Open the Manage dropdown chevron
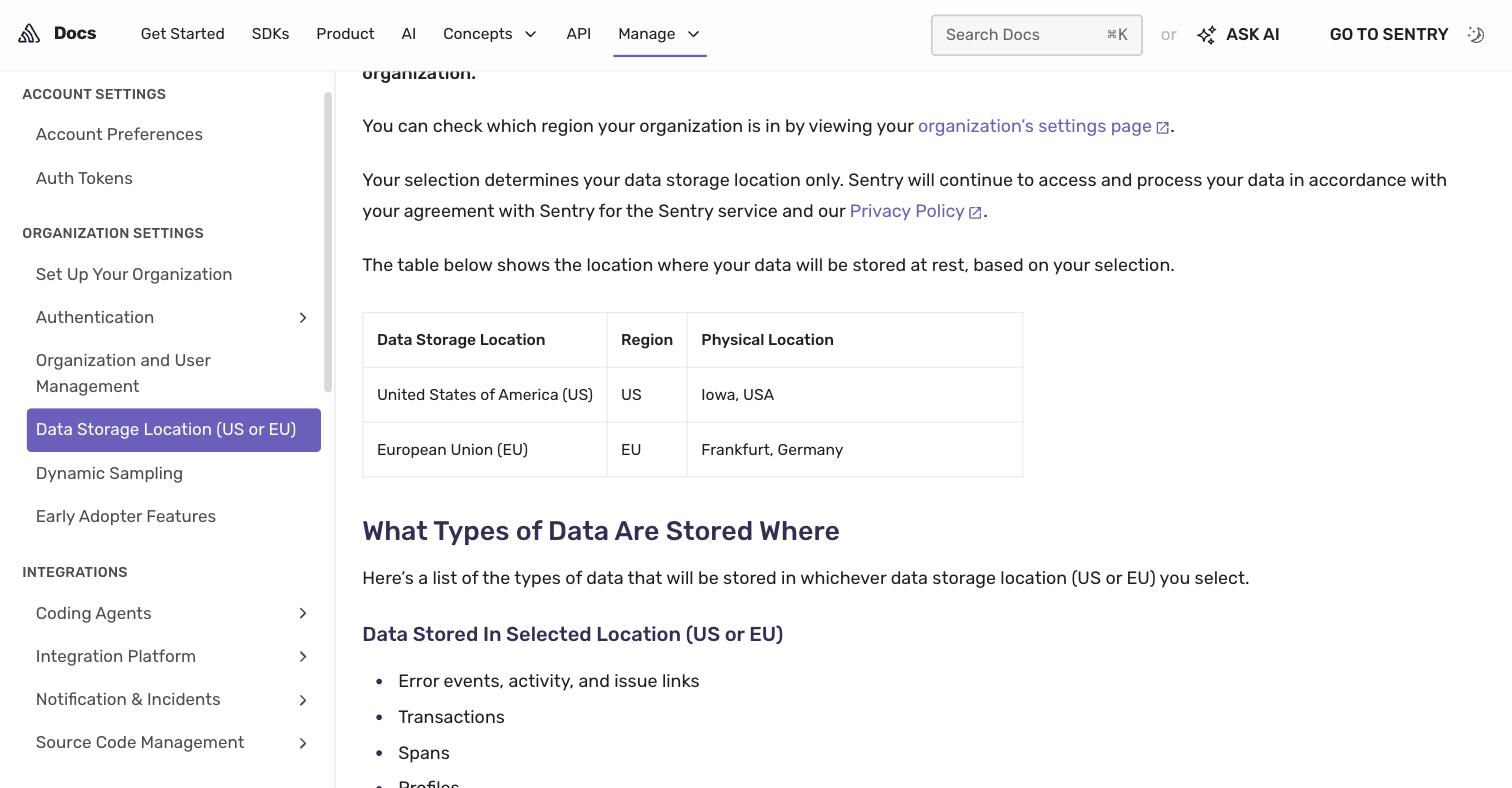1512x788 pixels. (x=694, y=34)
